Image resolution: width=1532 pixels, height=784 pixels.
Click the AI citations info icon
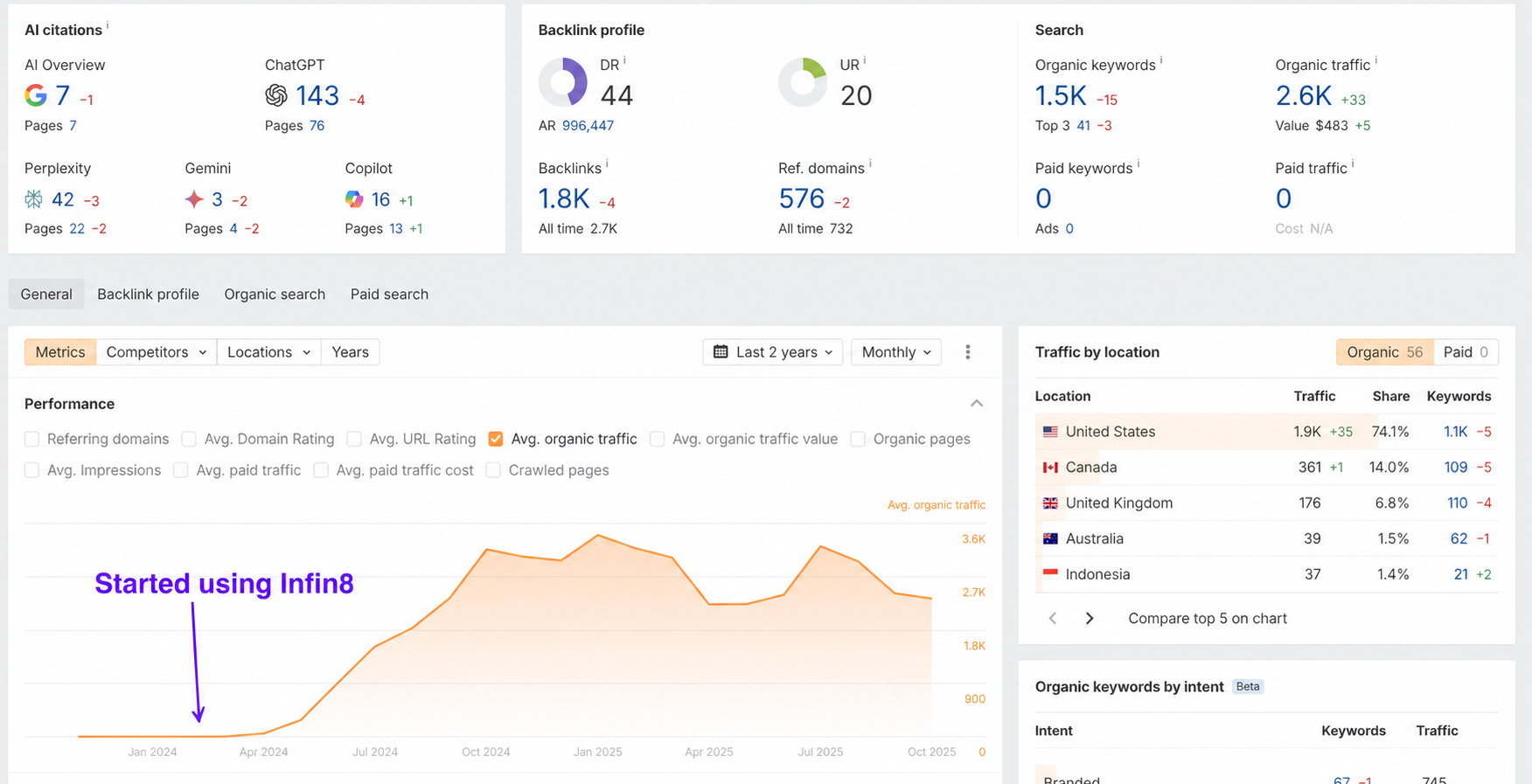click(108, 26)
